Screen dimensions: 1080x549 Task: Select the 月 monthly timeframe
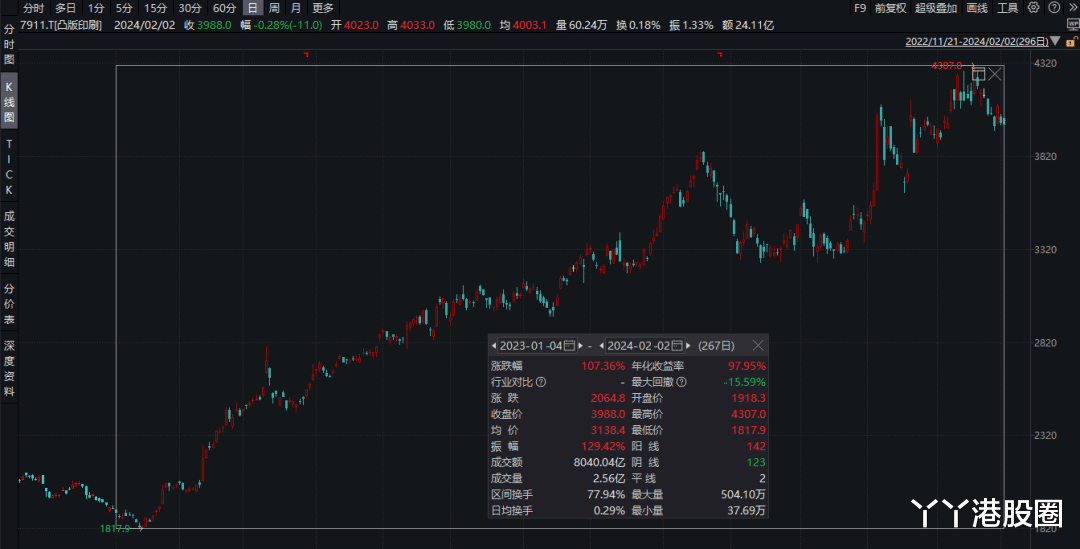point(295,8)
